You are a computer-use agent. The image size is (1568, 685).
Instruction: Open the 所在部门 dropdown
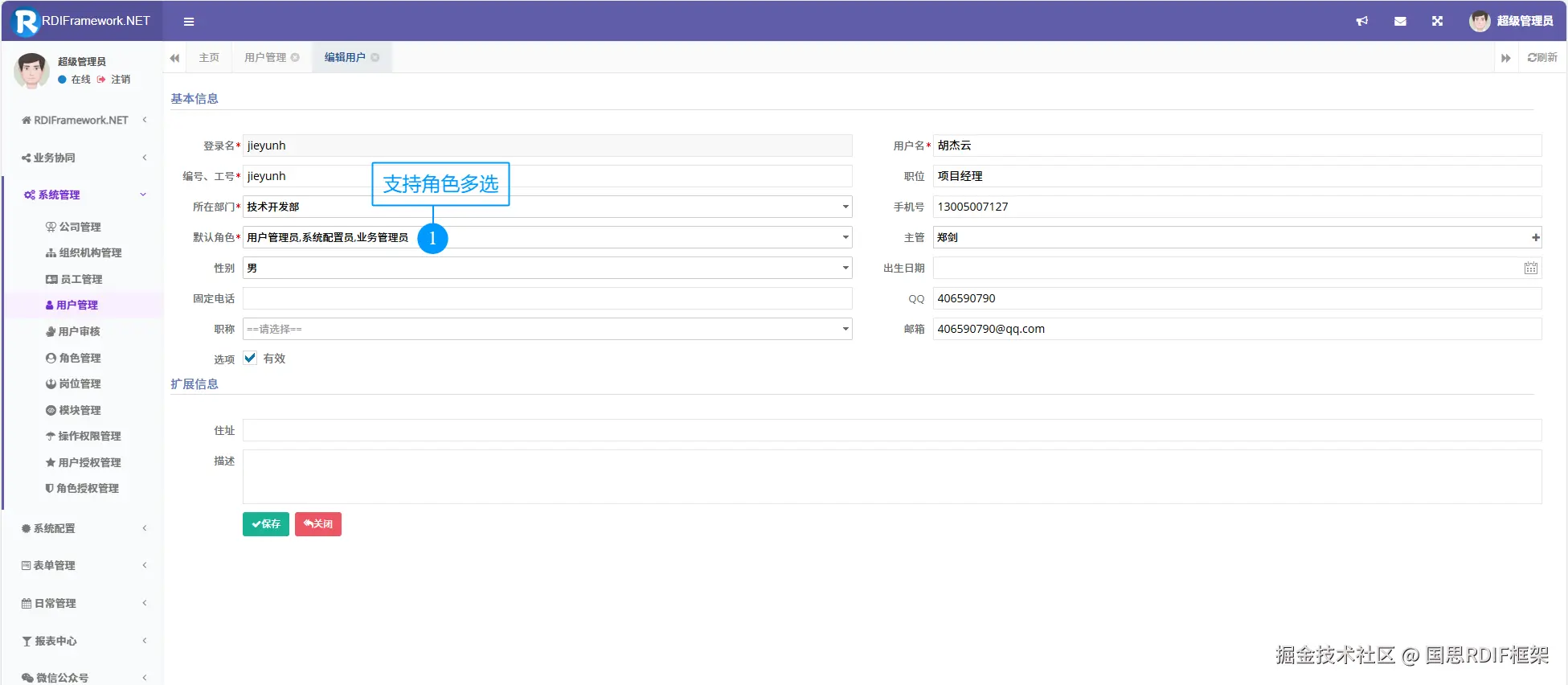click(x=547, y=207)
